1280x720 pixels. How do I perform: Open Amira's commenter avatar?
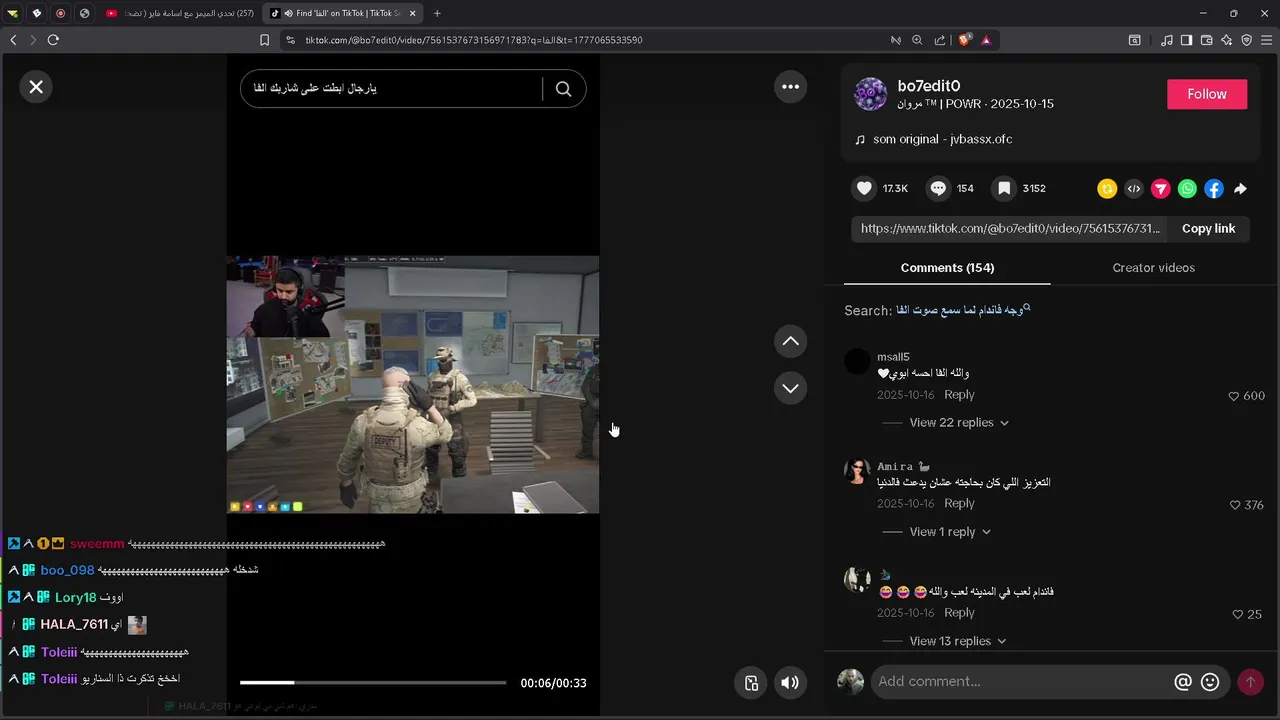click(857, 471)
